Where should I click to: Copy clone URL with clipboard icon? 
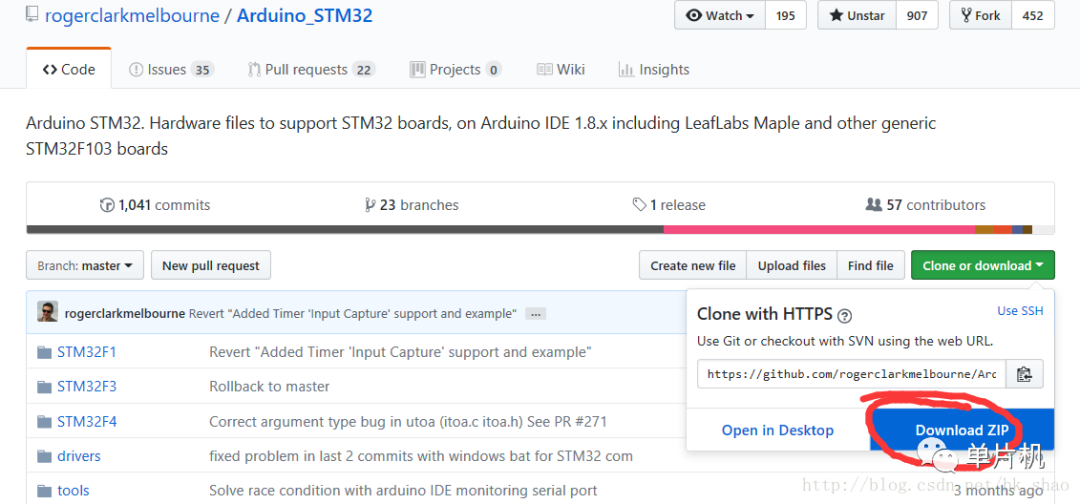point(1025,375)
